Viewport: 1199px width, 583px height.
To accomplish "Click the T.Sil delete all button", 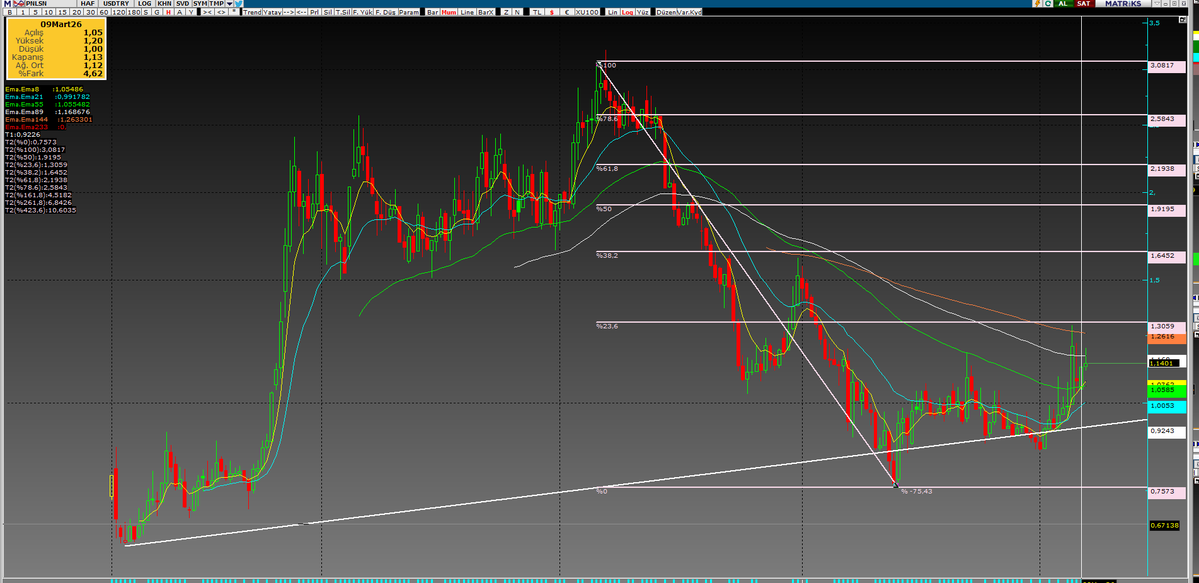I will pos(343,12).
